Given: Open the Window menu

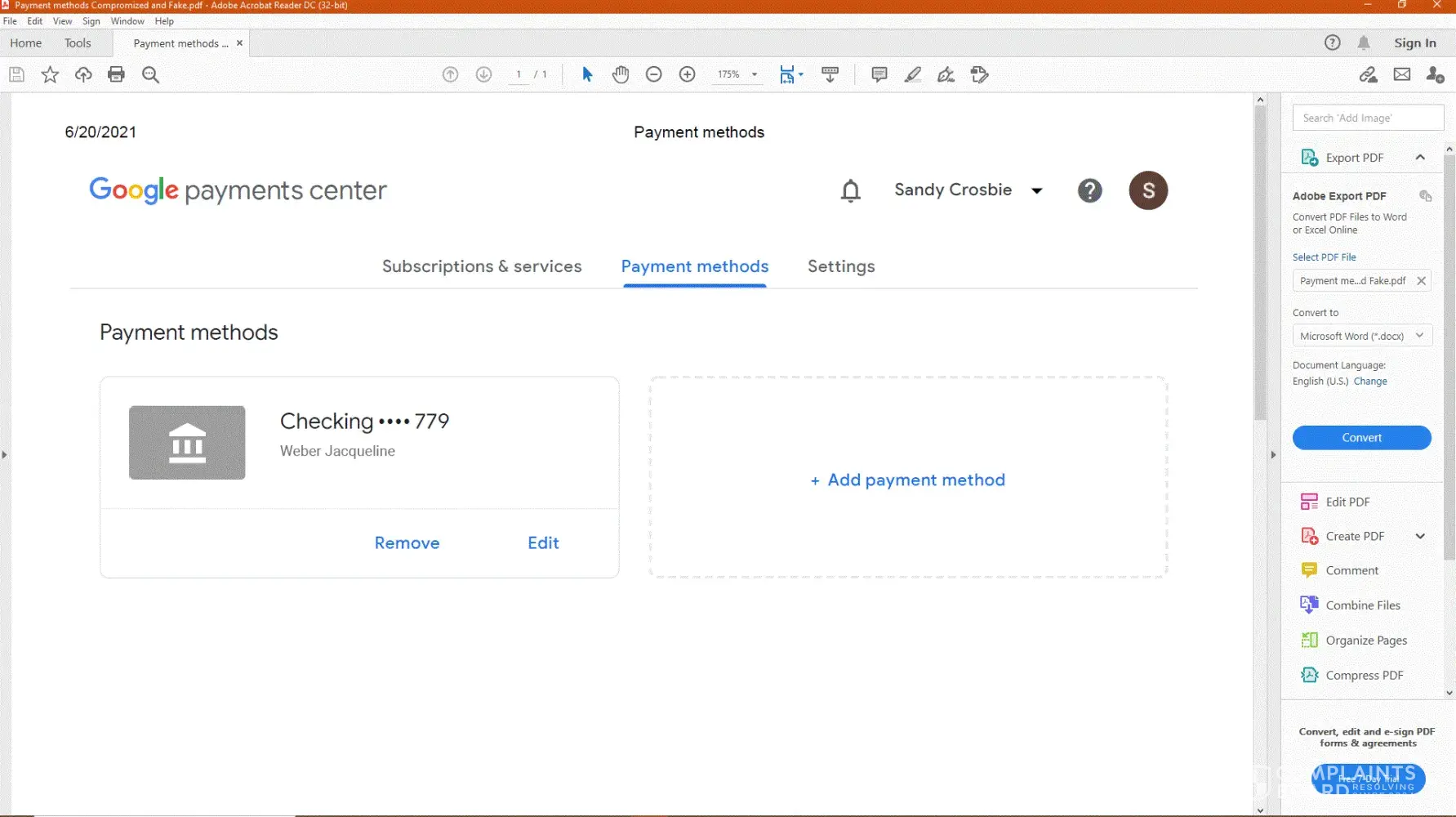Looking at the screenshot, I should (x=127, y=21).
